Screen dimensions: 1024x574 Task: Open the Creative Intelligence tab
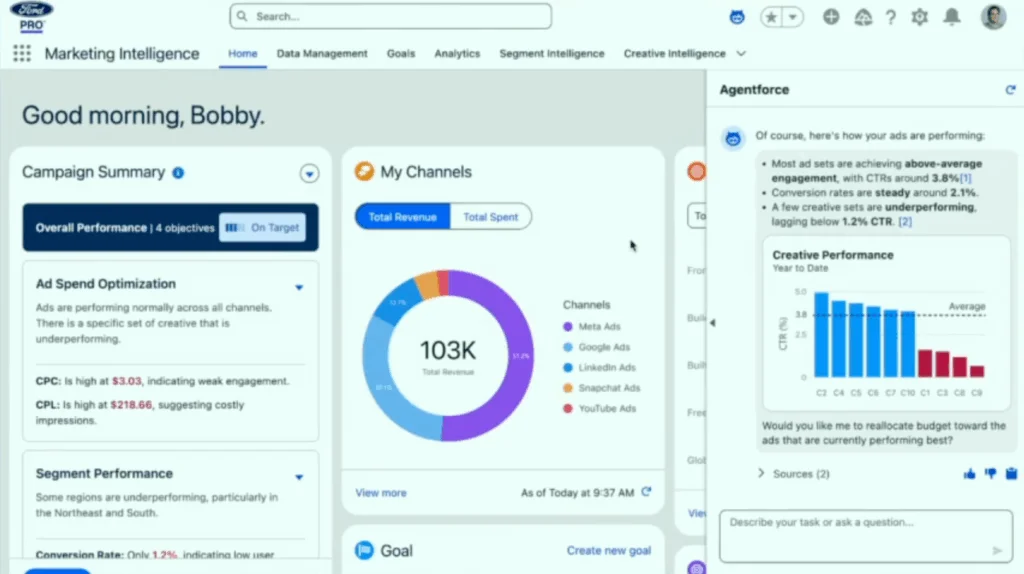coord(675,54)
